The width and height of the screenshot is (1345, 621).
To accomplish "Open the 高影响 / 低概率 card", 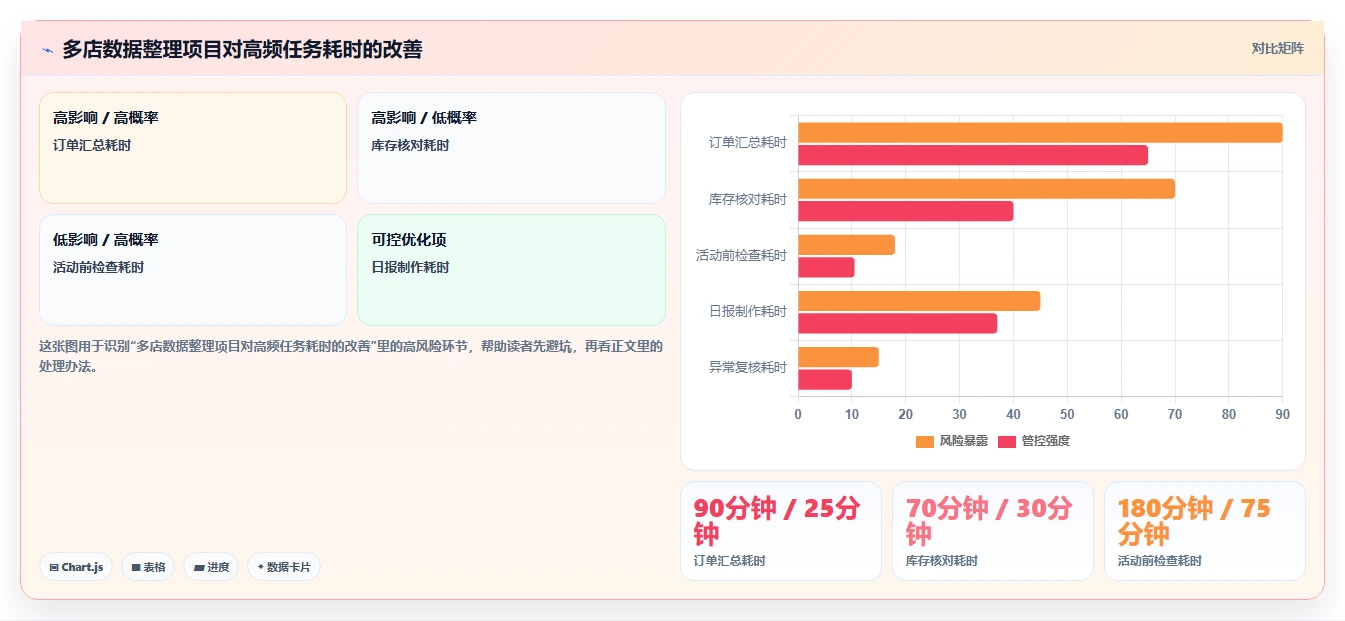I will 511,148.
